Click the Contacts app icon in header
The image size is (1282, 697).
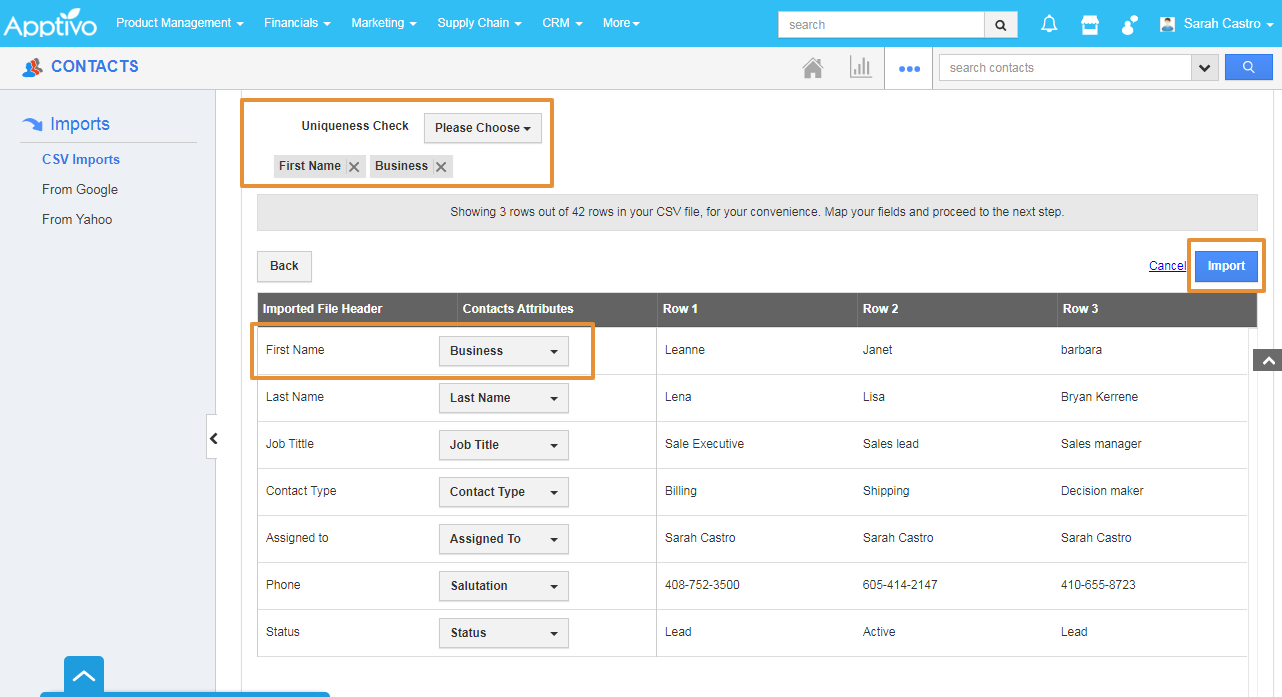click(x=32, y=67)
